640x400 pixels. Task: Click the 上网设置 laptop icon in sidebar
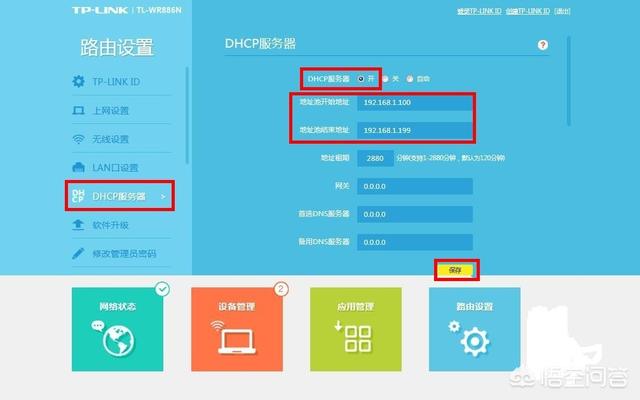coord(78,110)
